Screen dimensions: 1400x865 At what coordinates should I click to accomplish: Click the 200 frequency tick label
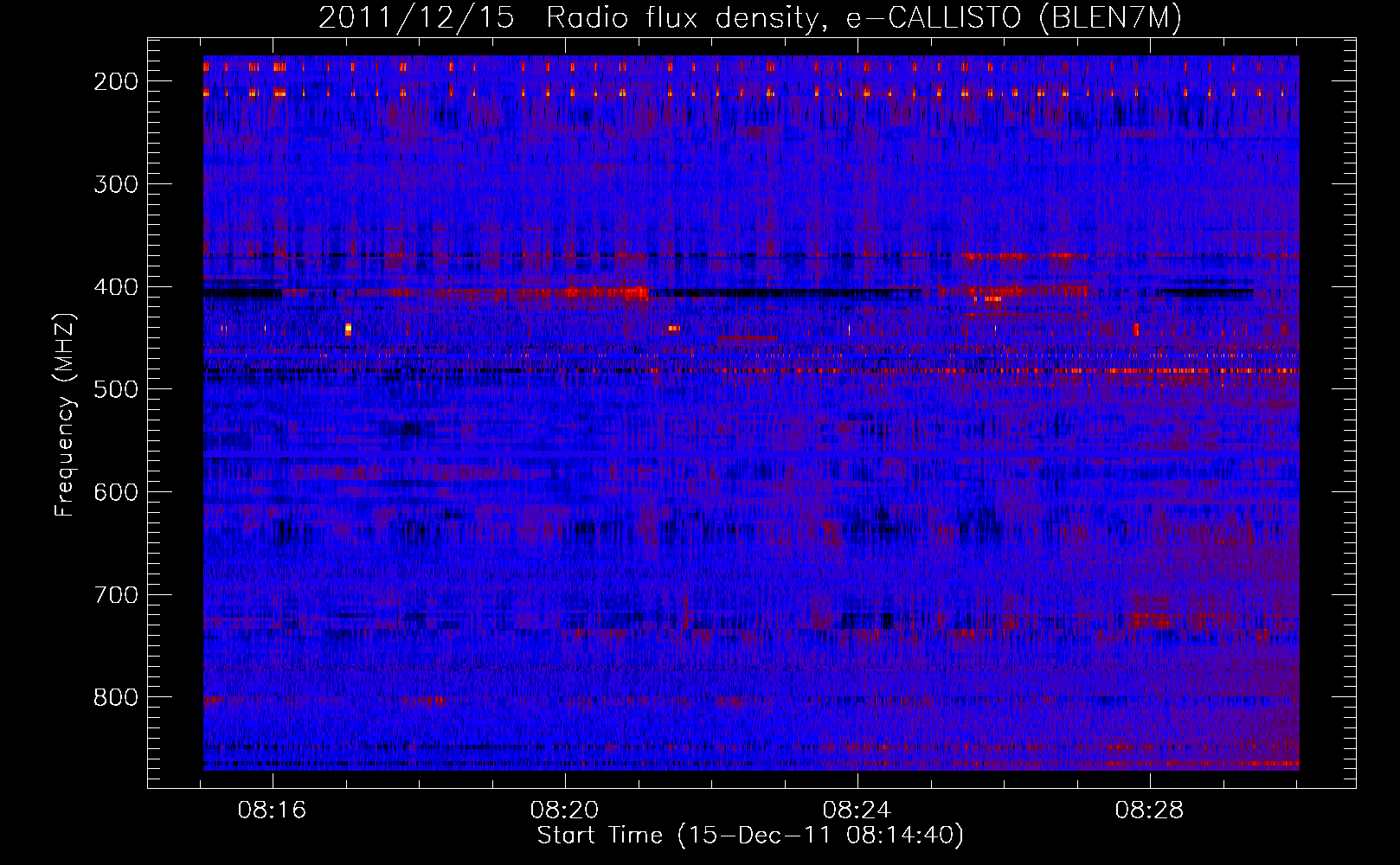tap(115, 81)
